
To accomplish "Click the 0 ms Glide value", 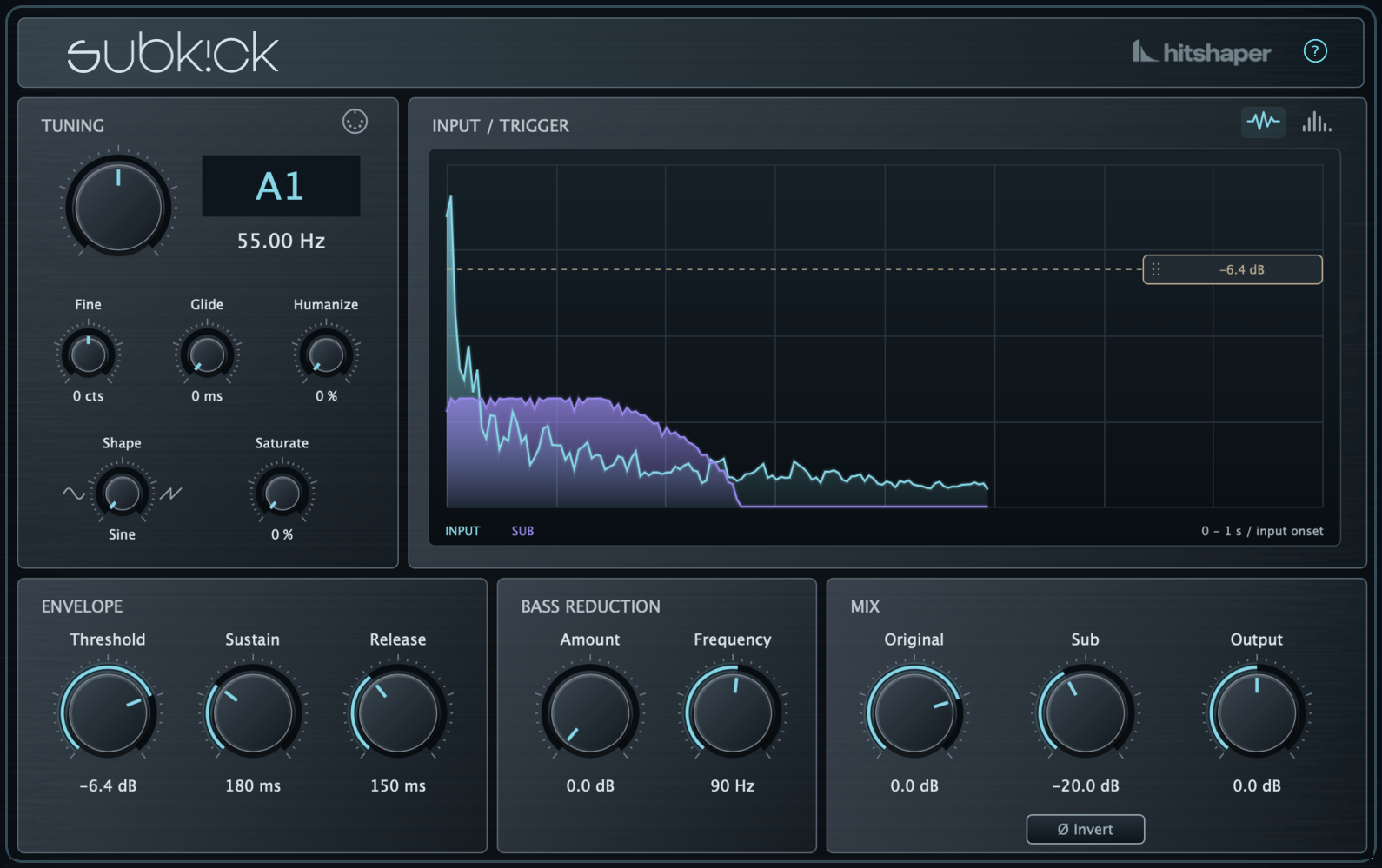I will click(207, 396).
